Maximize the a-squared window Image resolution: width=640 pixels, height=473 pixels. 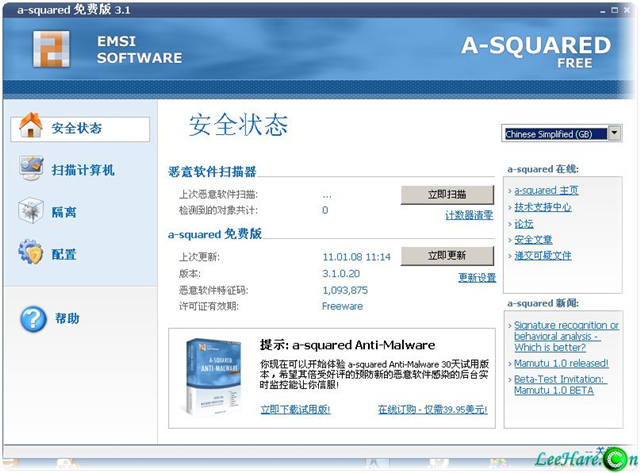coord(615,10)
